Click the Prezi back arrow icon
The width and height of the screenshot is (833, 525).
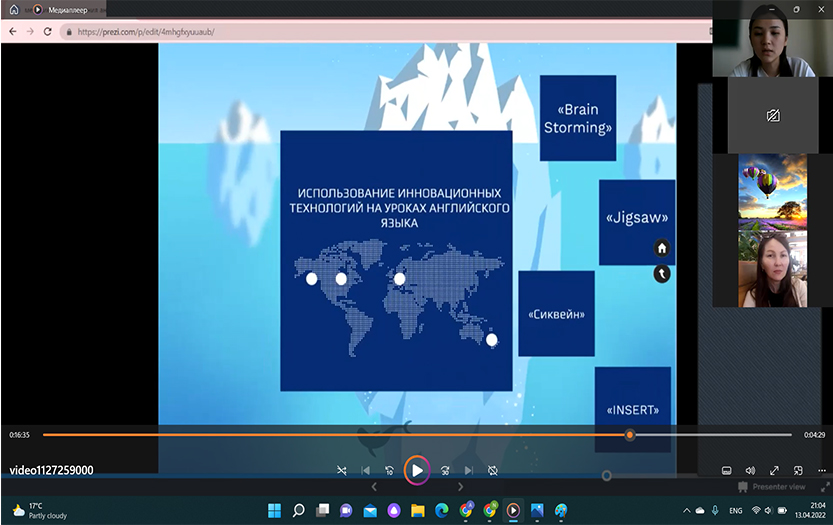click(x=661, y=273)
